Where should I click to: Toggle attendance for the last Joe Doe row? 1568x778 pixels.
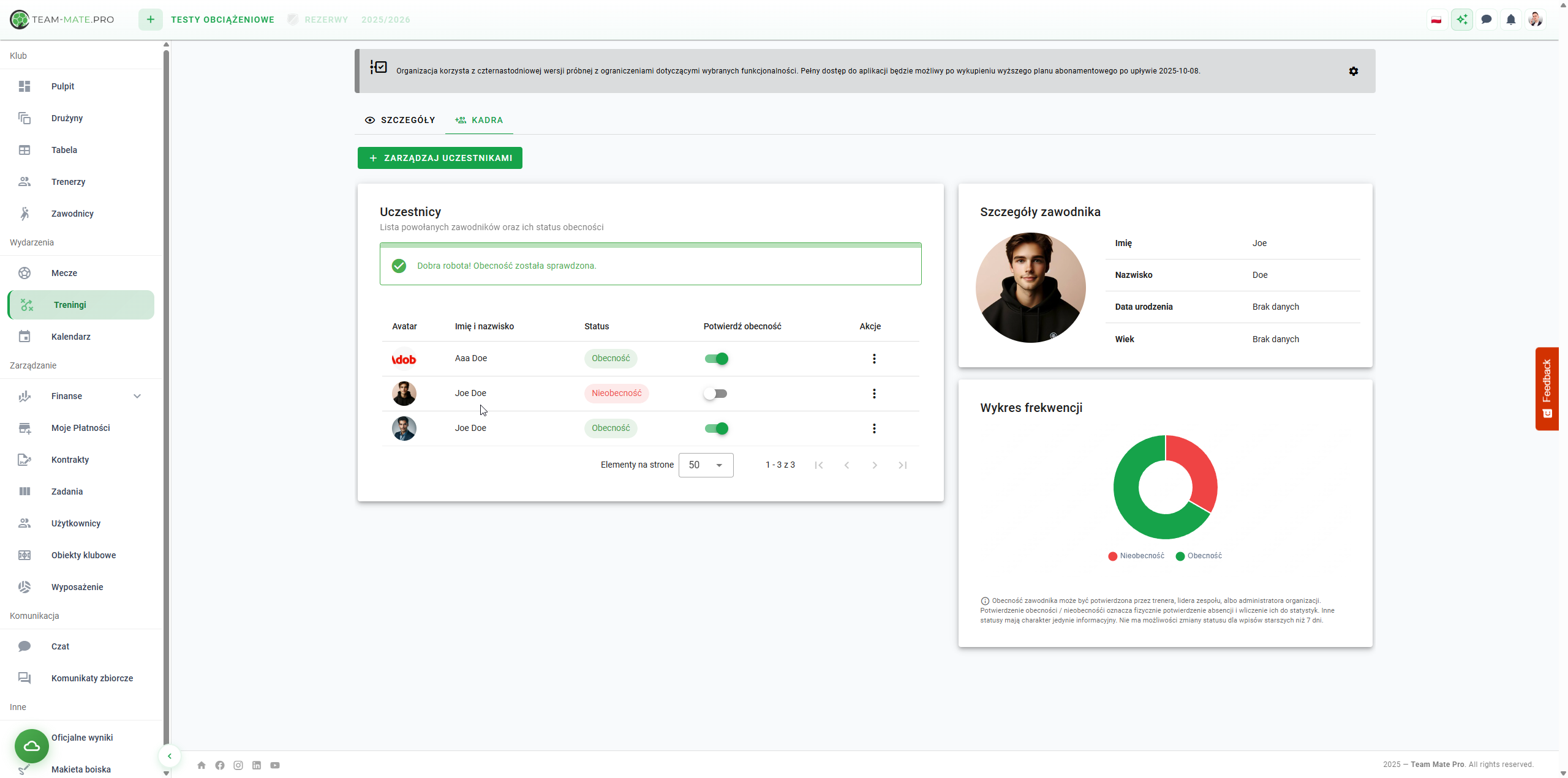[x=715, y=428]
